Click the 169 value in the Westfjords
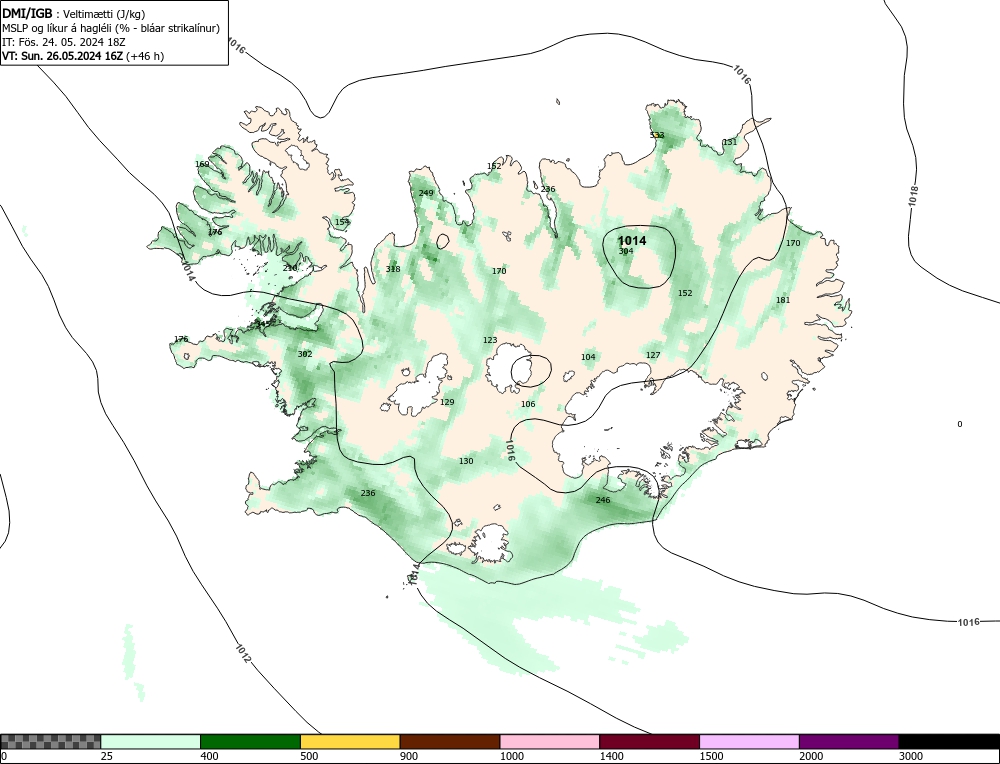 [202, 164]
